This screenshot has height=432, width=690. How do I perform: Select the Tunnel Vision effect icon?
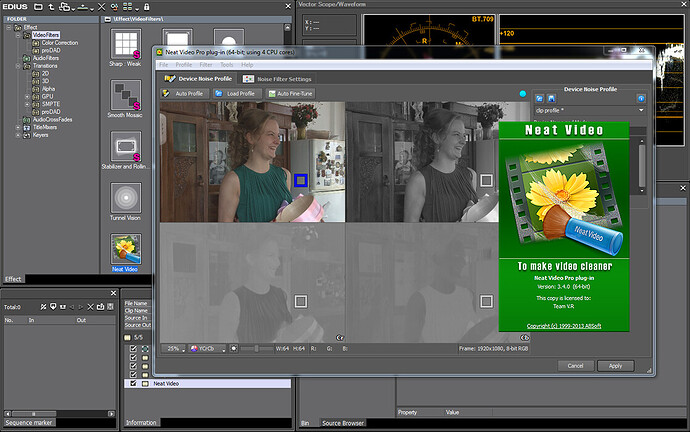(x=126, y=198)
